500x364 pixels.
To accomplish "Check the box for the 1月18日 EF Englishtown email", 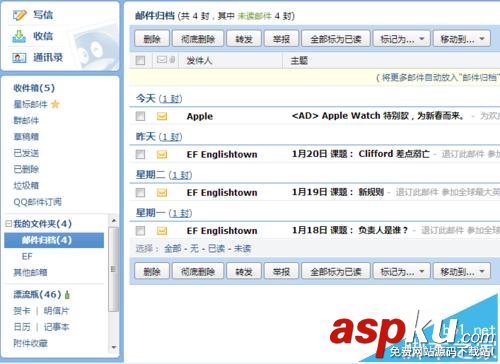I will click(x=140, y=231).
